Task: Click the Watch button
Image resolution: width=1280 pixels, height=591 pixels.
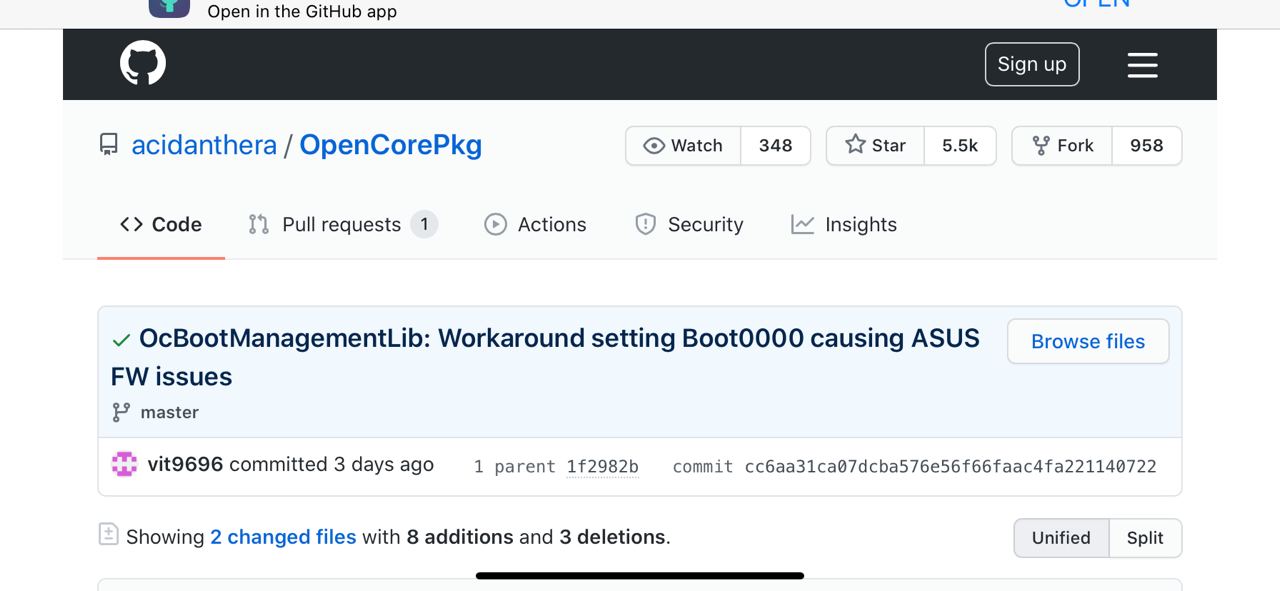Action: [683, 146]
